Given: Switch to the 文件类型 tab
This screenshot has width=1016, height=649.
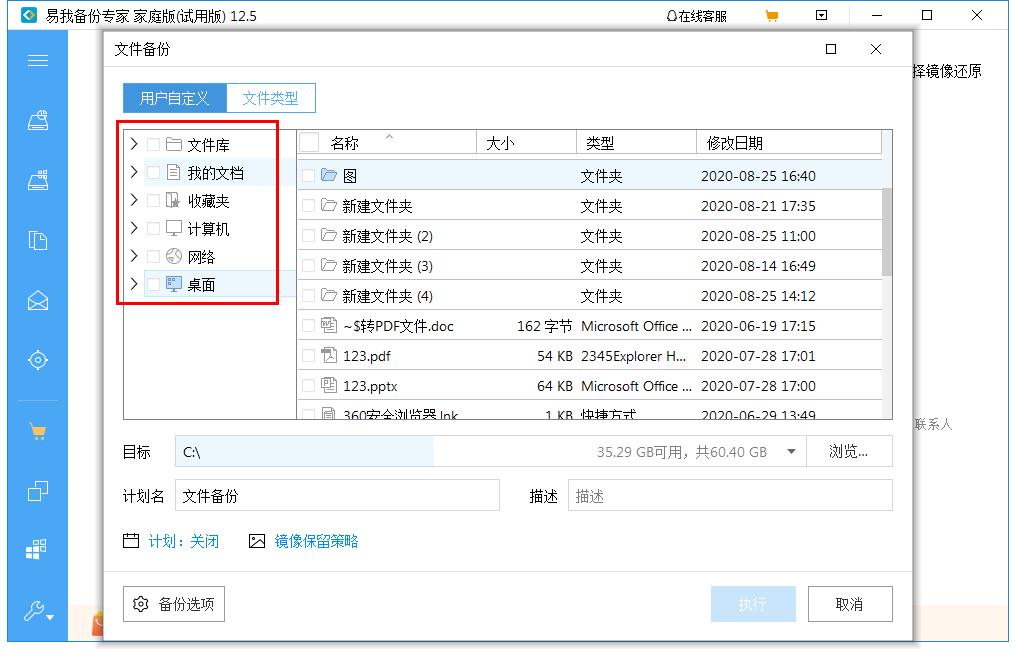Looking at the screenshot, I should (272, 97).
